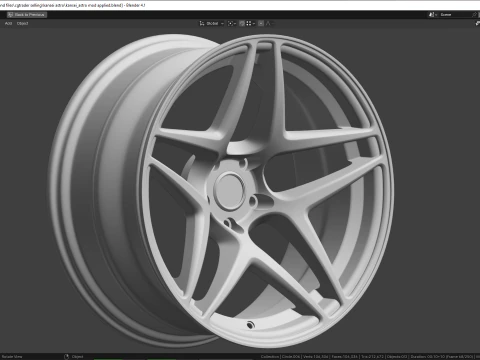This screenshot has height=360, width=480.
Task: Click the mouse icon beside the status bar Object label
Action: pos(66,357)
